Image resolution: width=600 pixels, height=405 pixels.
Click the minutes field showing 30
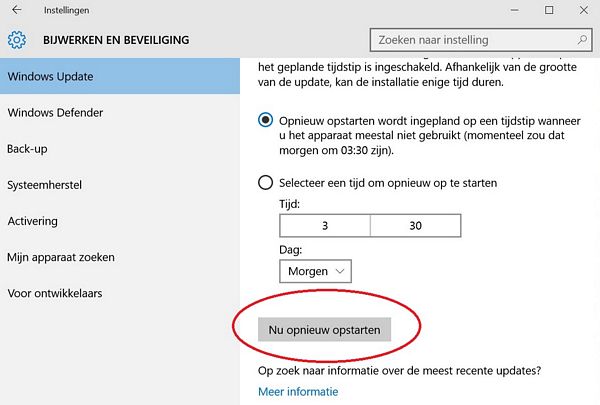tap(416, 226)
